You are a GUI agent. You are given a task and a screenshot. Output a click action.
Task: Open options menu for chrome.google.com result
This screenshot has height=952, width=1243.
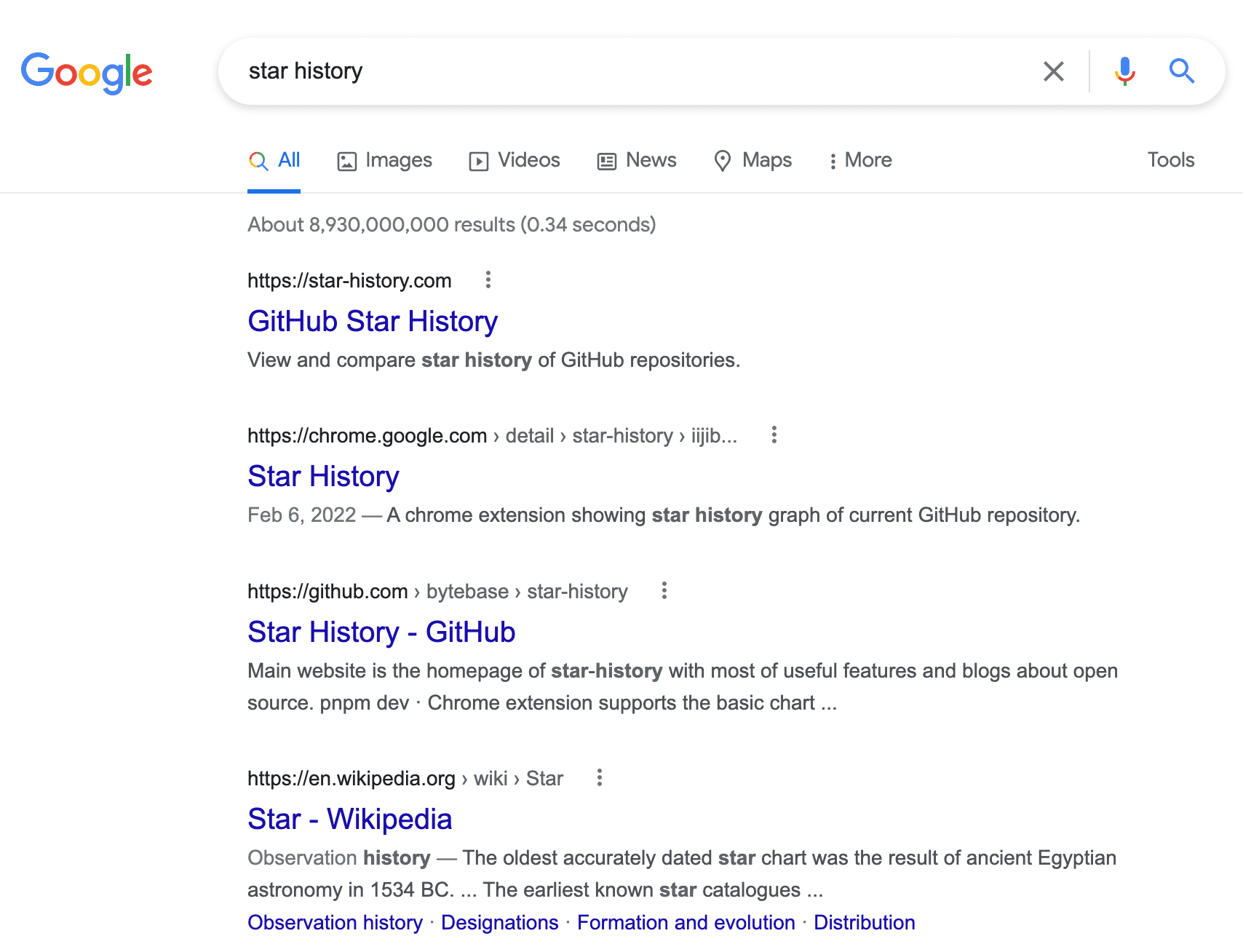pos(774,435)
